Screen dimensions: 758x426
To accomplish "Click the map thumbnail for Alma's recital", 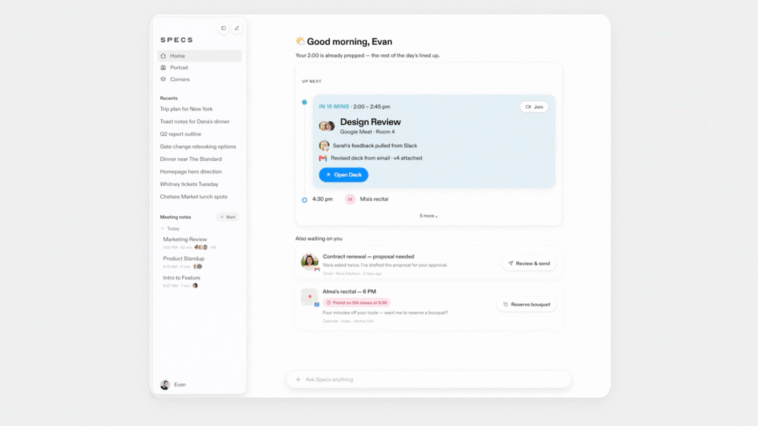I will coord(309,297).
